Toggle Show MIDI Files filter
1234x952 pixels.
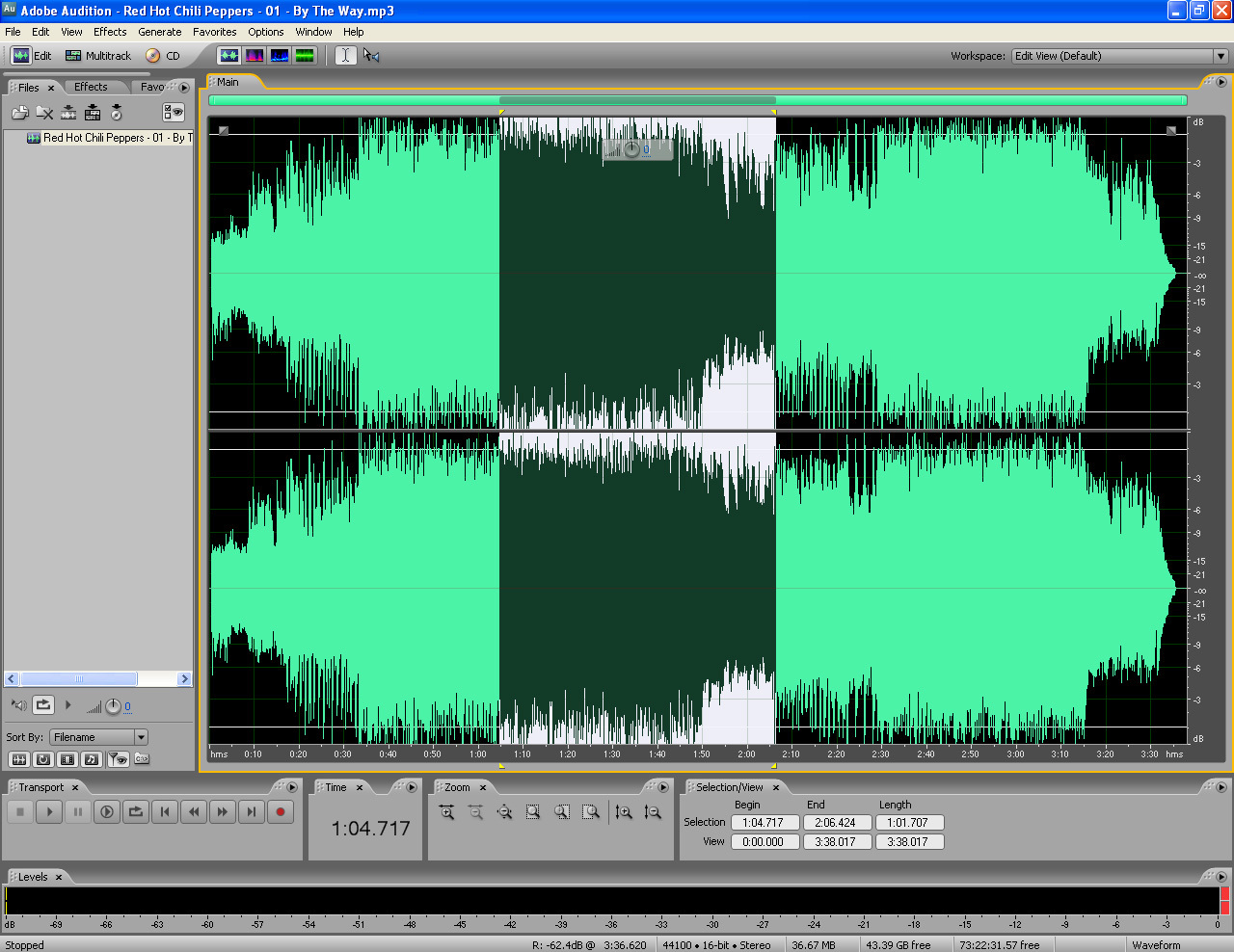pos(92,759)
